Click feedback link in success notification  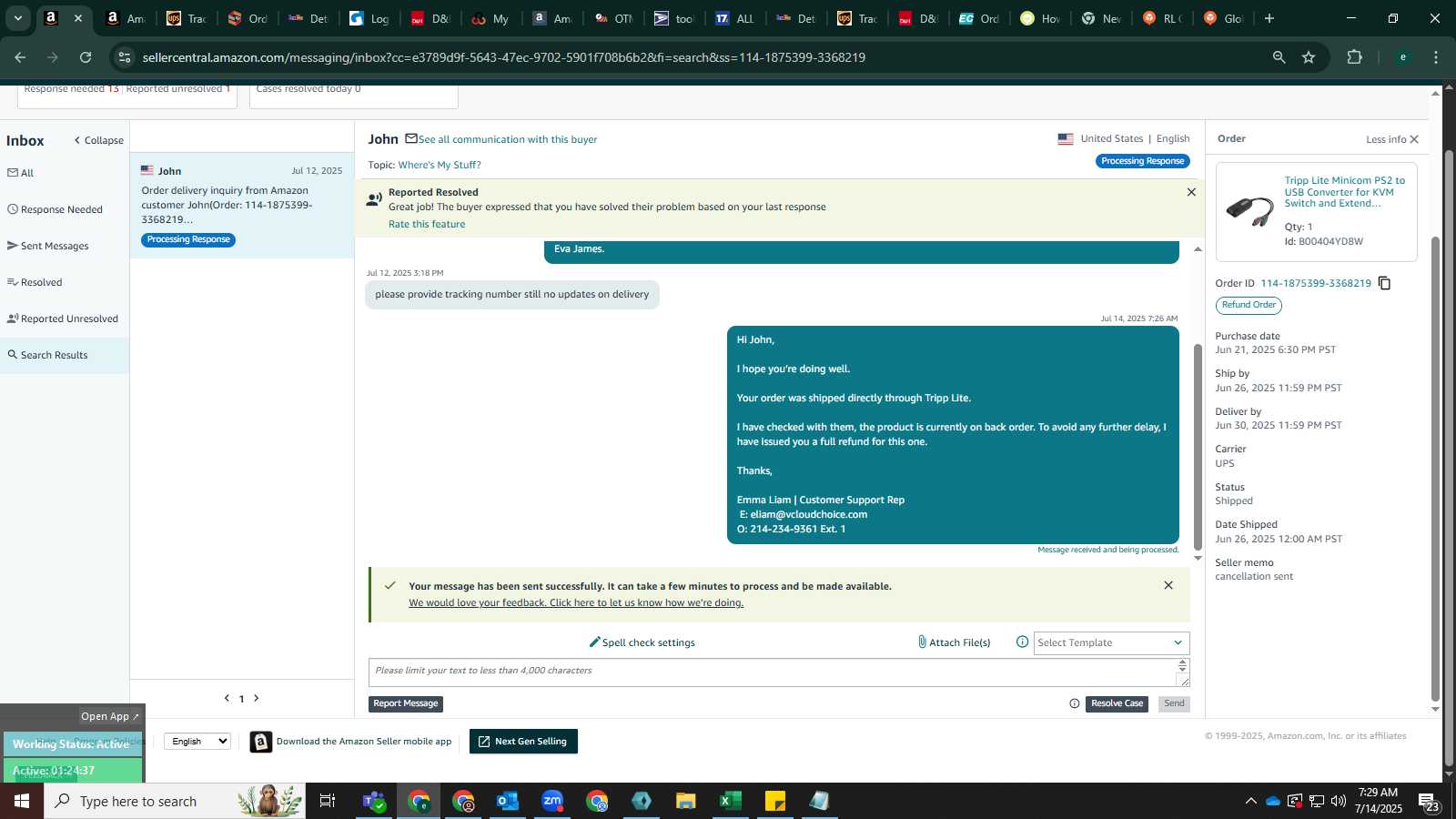pyautogui.click(x=576, y=602)
